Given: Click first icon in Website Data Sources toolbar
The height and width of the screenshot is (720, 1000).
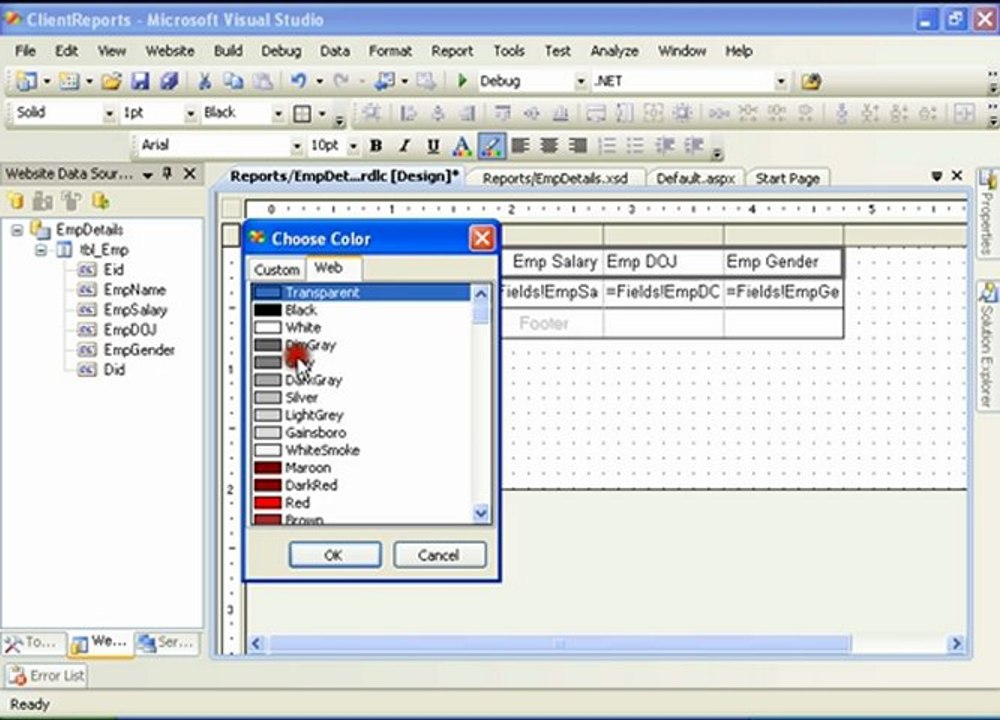Looking at the screenshot, I should 15,202.
